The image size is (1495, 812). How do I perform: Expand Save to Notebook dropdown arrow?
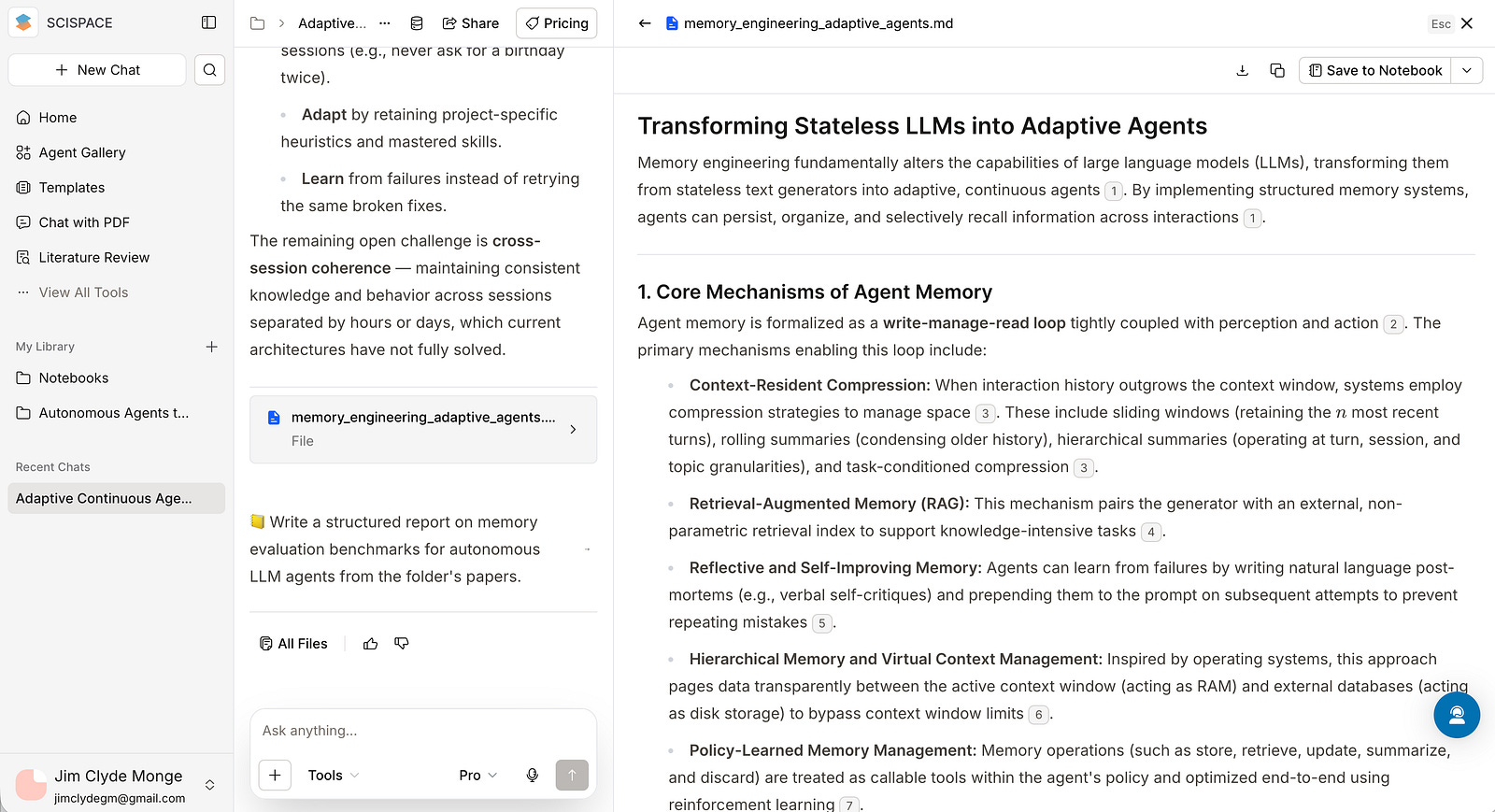(x=1467, y=70)
